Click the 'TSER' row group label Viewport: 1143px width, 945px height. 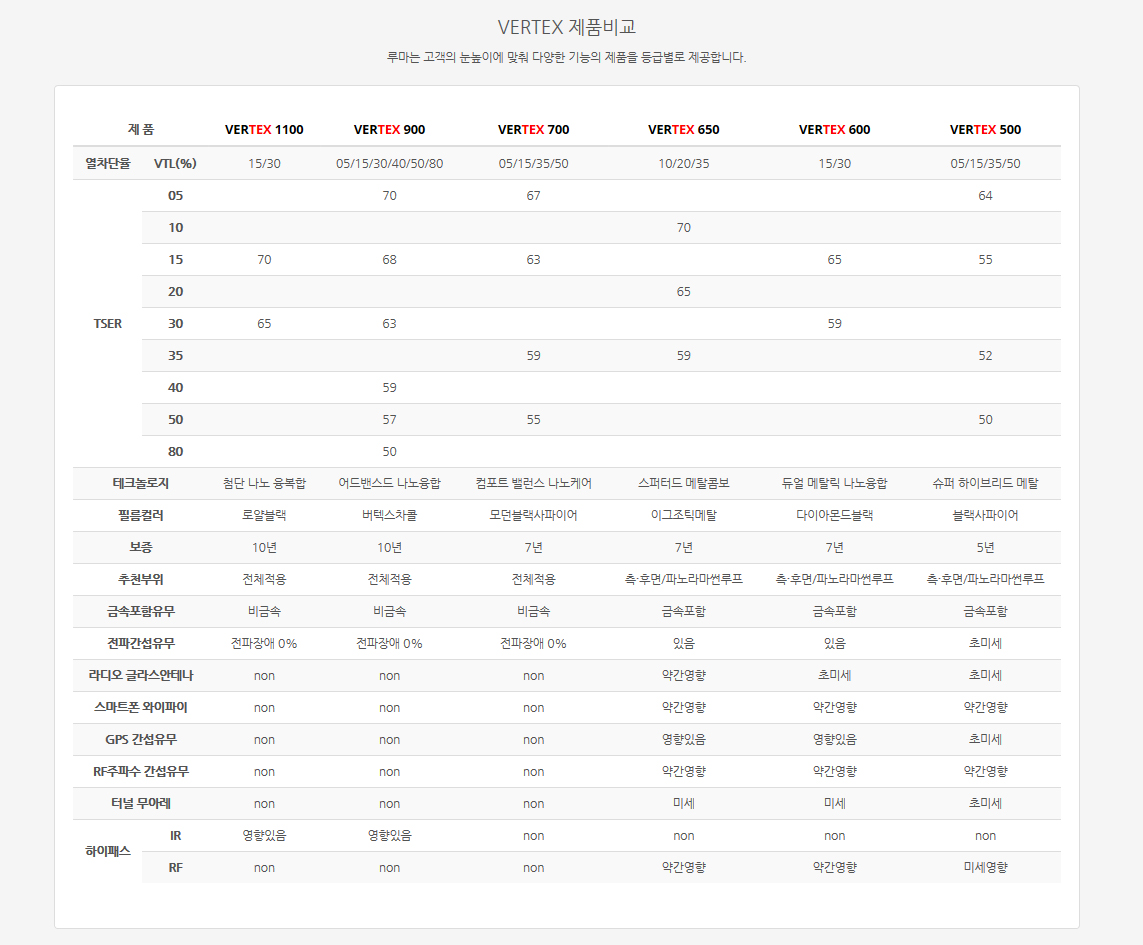click(x=108, y=323)
